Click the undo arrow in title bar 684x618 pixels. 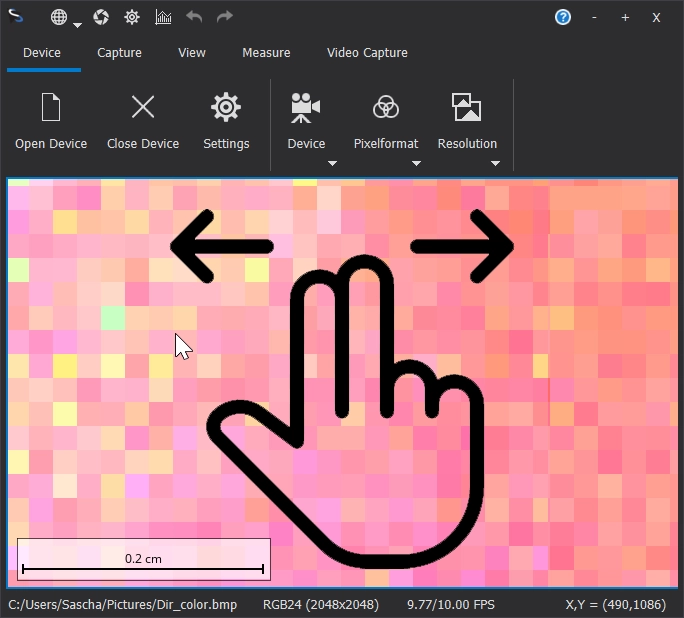[x=194, y=17]
